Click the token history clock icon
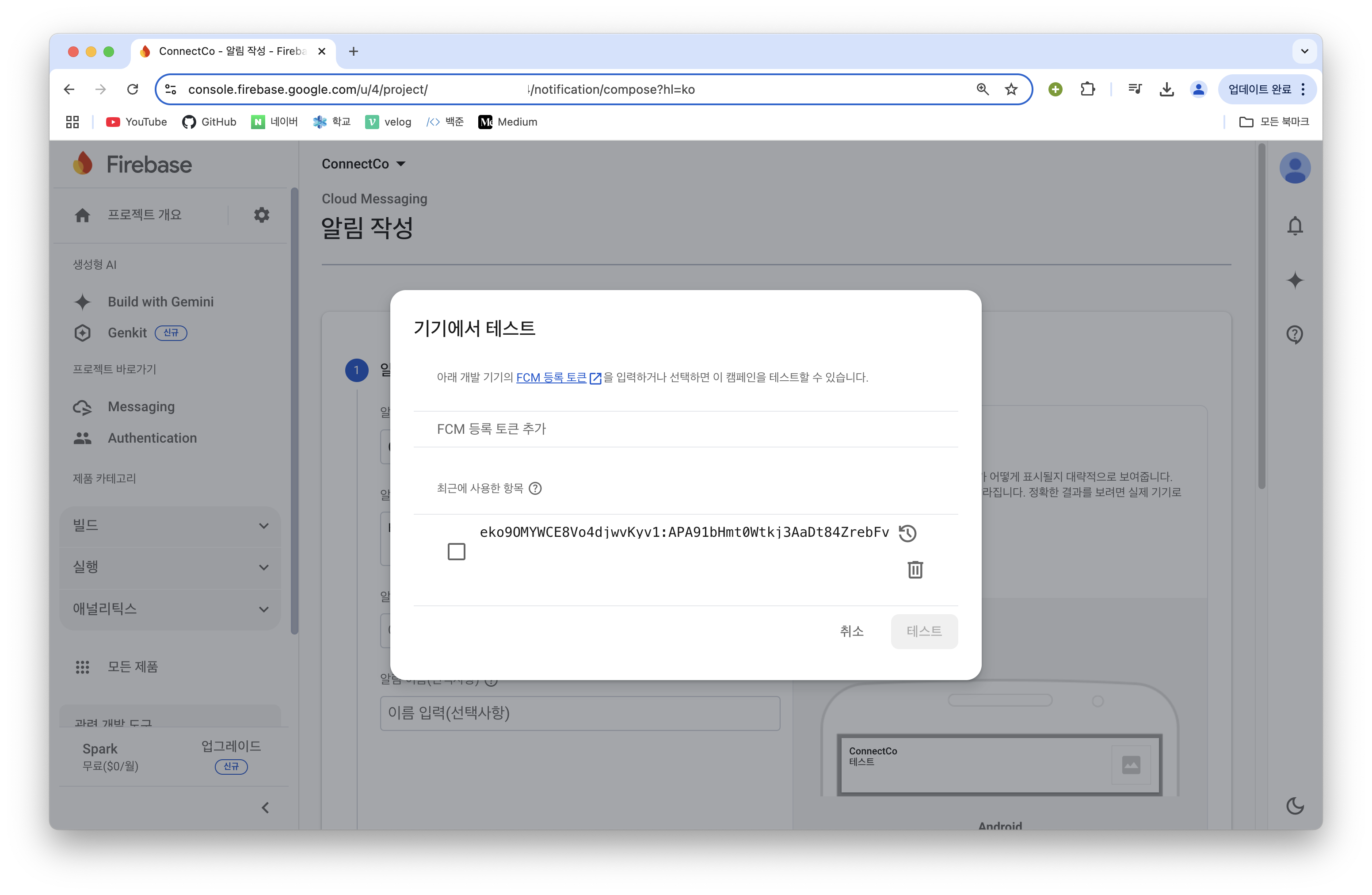This screenshot has width=1372, height=895. click(x=907, y=533)
